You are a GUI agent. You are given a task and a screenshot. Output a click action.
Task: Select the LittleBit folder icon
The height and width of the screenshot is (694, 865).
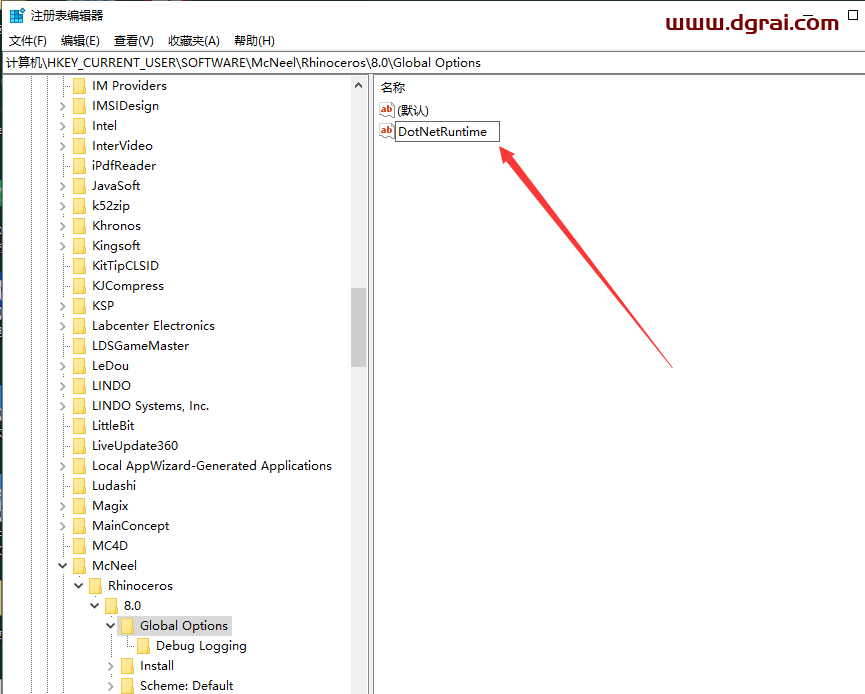click(79, 426)
